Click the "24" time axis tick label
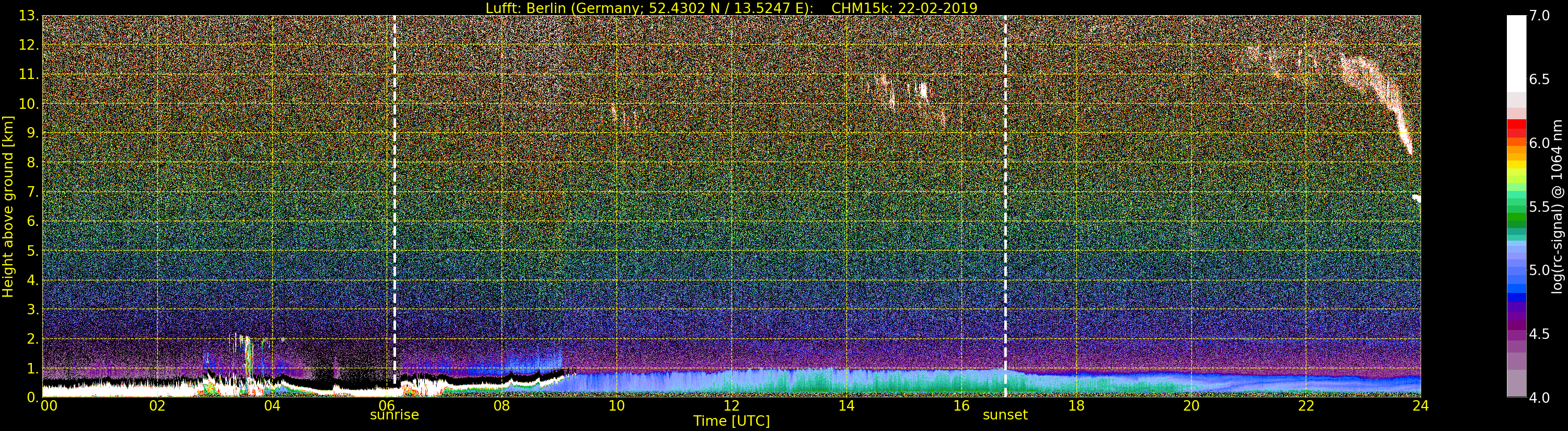The width and height of the screenshot is (1568, 431). (1421, 406)
